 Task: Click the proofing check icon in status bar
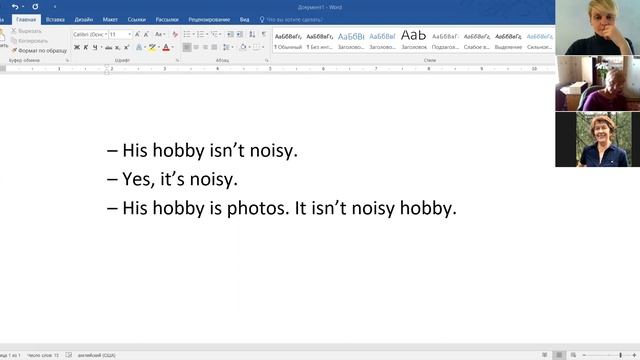69,356
